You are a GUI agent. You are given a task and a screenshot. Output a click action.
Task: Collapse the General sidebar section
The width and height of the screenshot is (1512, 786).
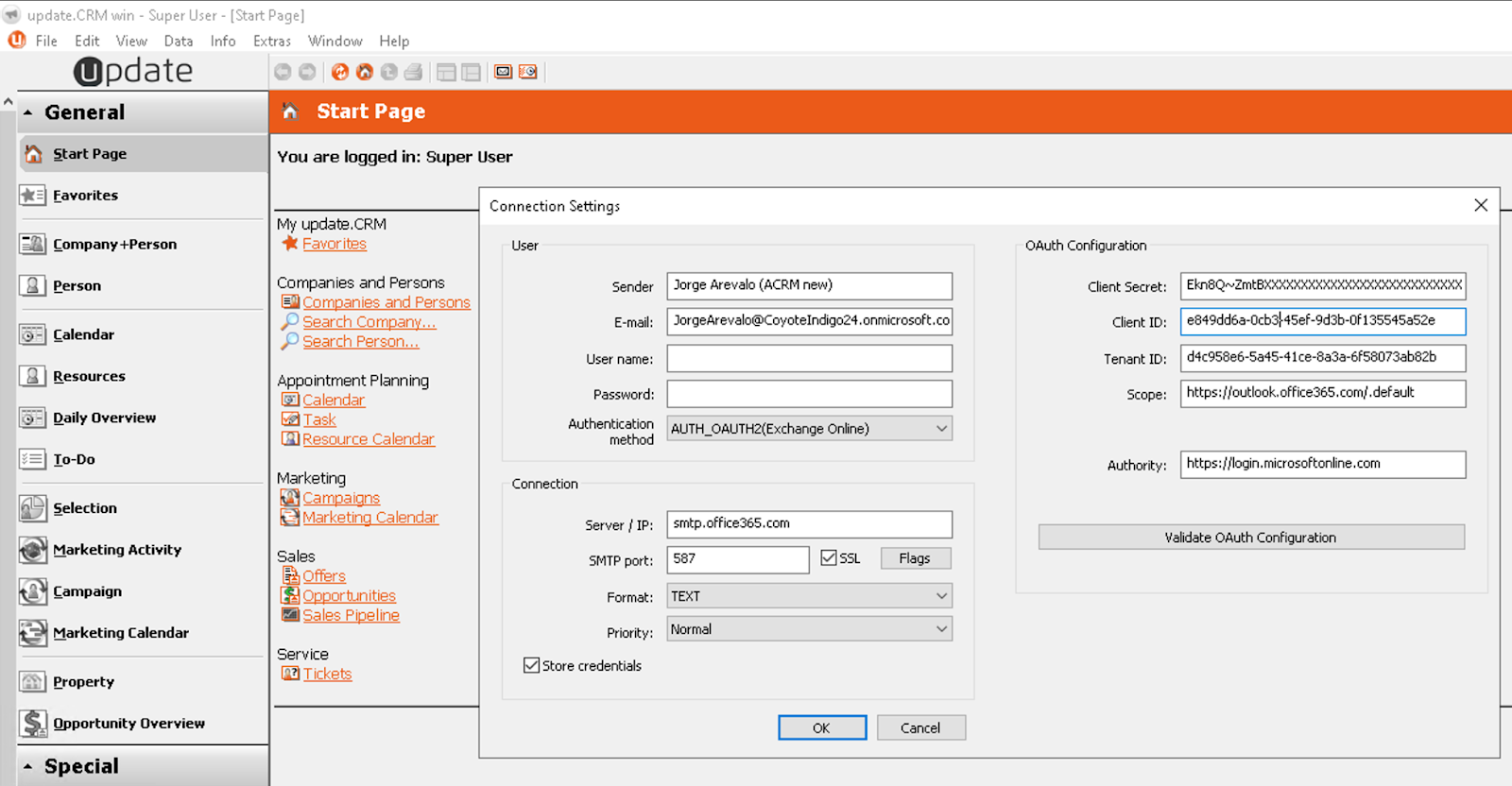click(142, 112)
